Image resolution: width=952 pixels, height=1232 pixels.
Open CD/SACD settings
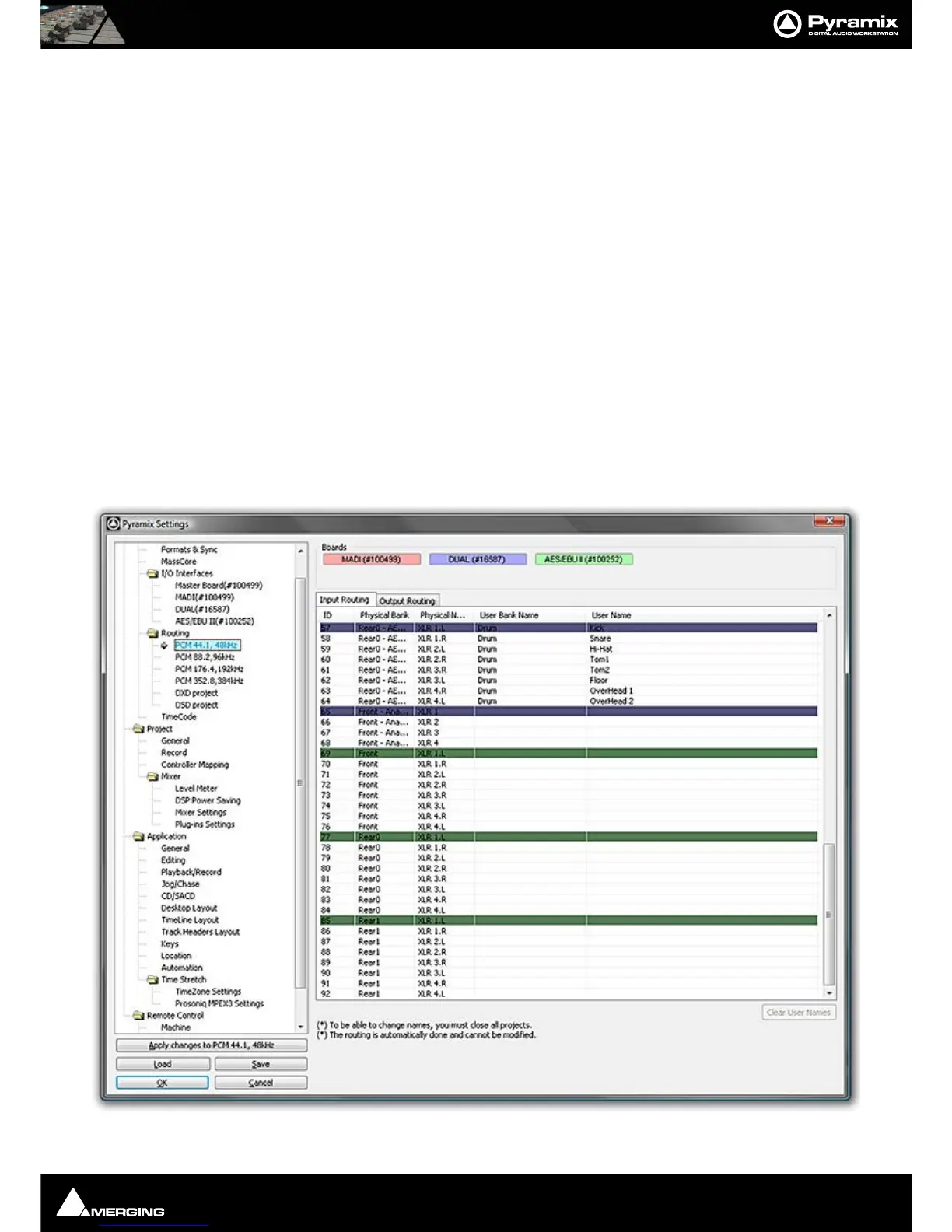tap(178, 896)
